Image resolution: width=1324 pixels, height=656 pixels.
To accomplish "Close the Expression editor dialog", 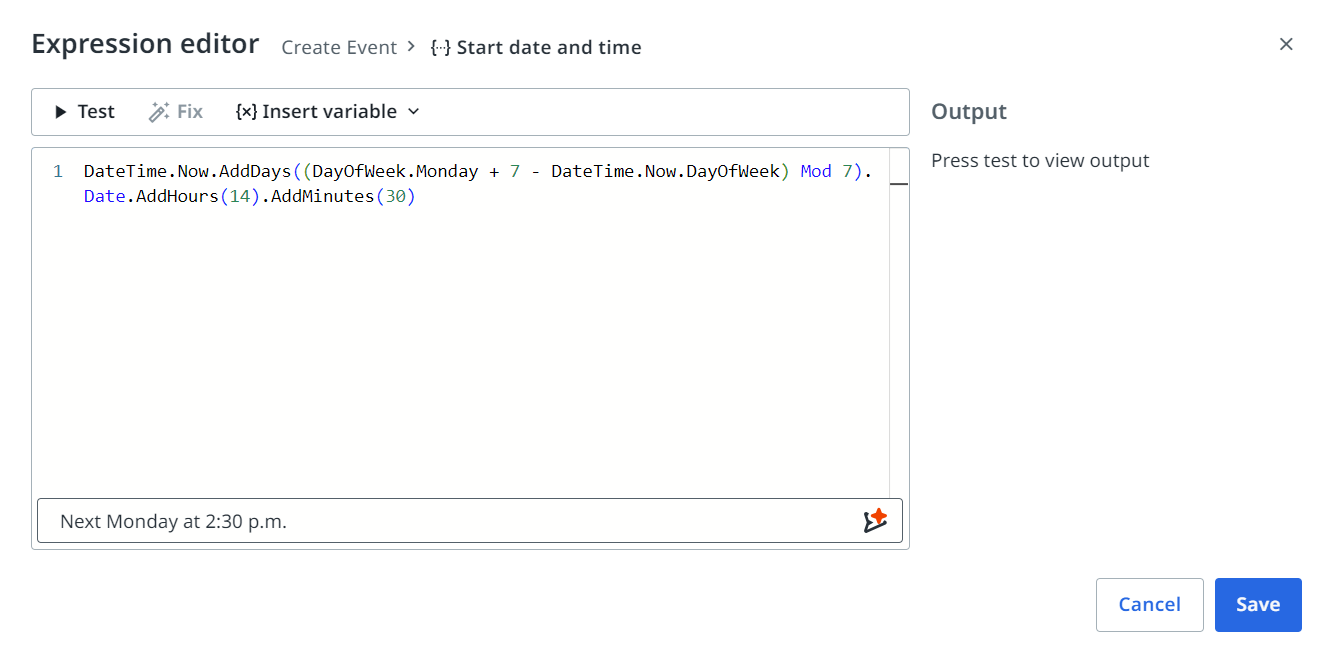I will (x=1286, y=44).
